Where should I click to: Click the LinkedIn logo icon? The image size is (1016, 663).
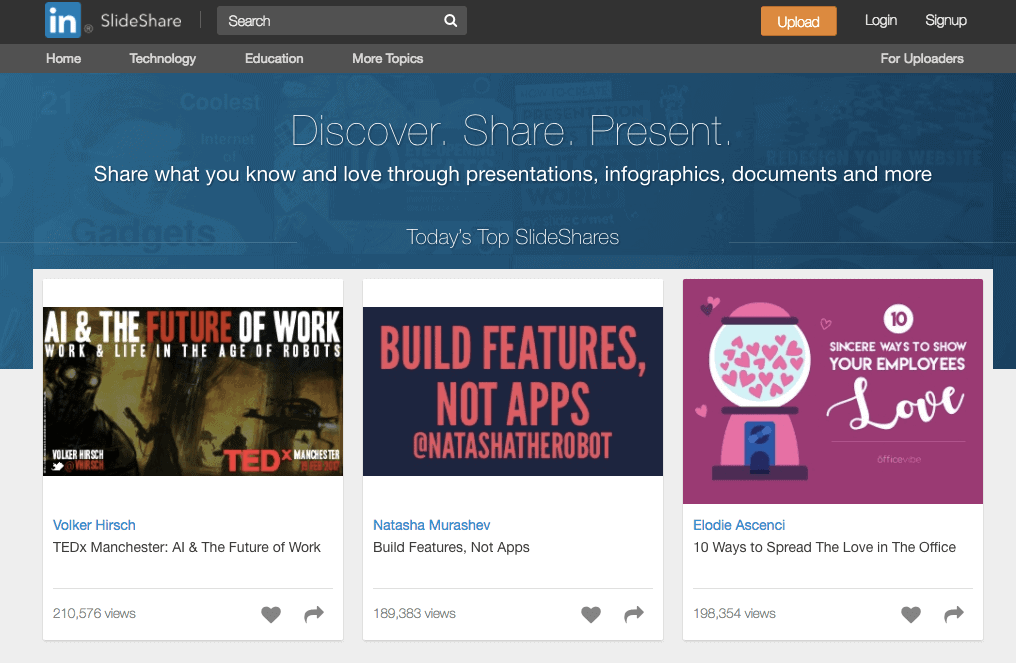click(63, 20)
